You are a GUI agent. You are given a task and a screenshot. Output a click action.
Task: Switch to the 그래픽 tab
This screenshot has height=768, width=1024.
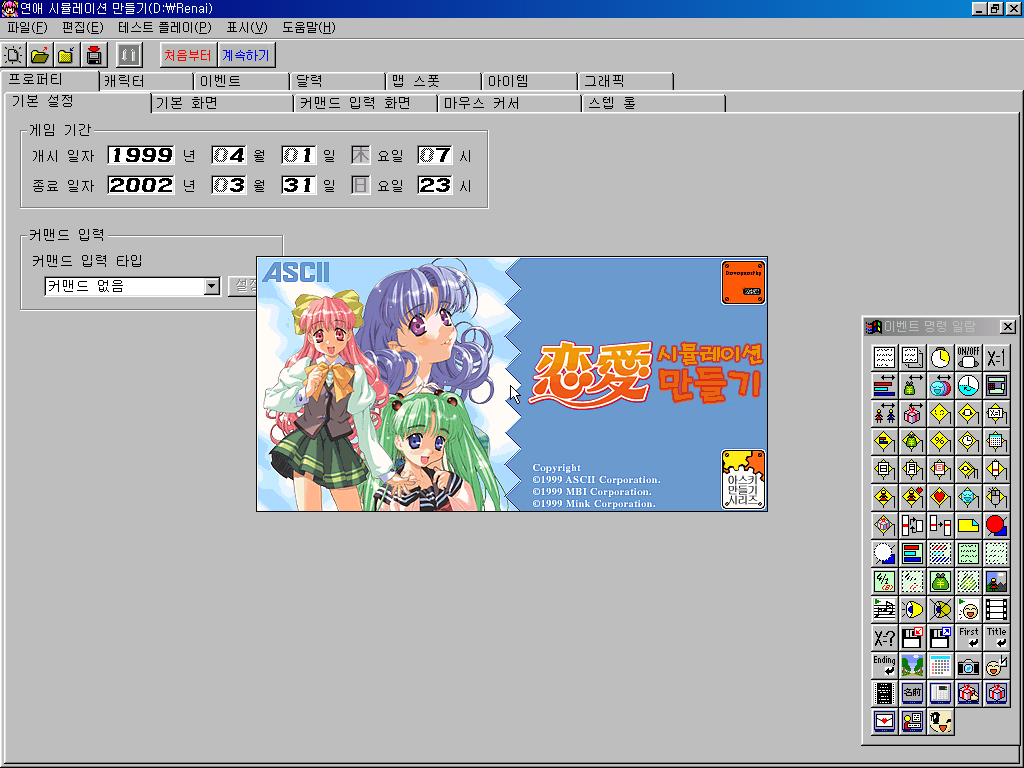pyautogui.click(x=626, y=81)
